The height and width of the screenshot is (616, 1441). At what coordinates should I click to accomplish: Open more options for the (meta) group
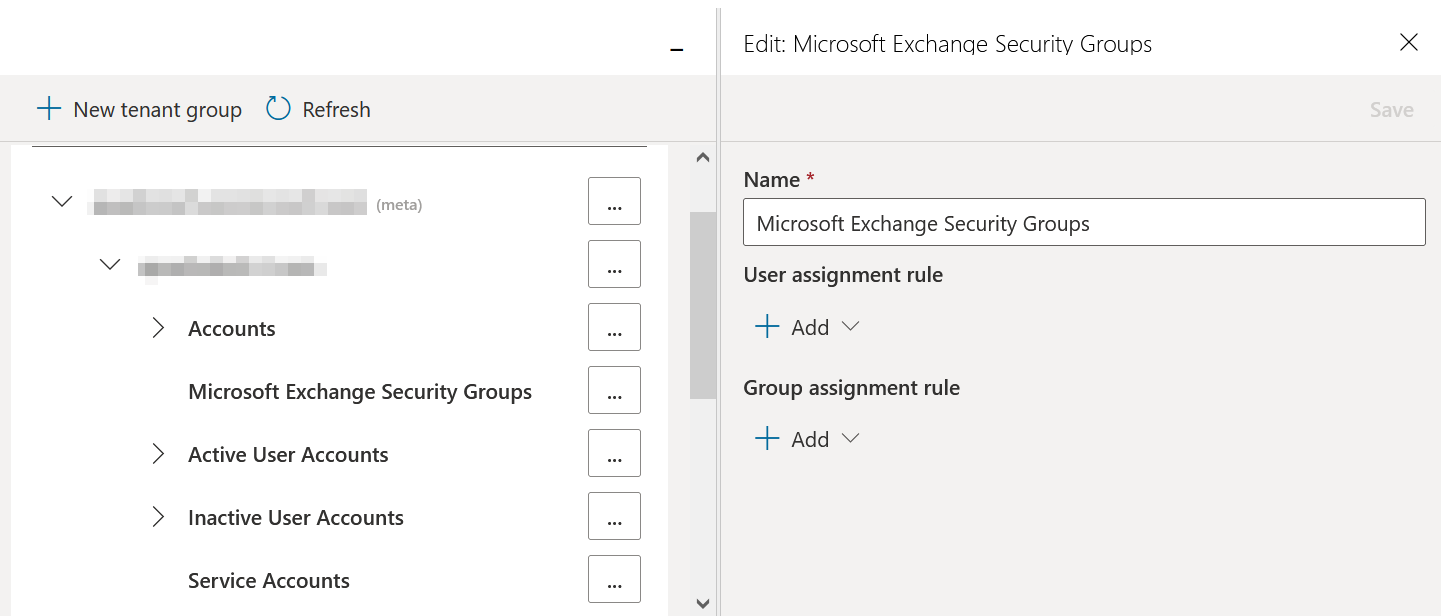[614, 201]
